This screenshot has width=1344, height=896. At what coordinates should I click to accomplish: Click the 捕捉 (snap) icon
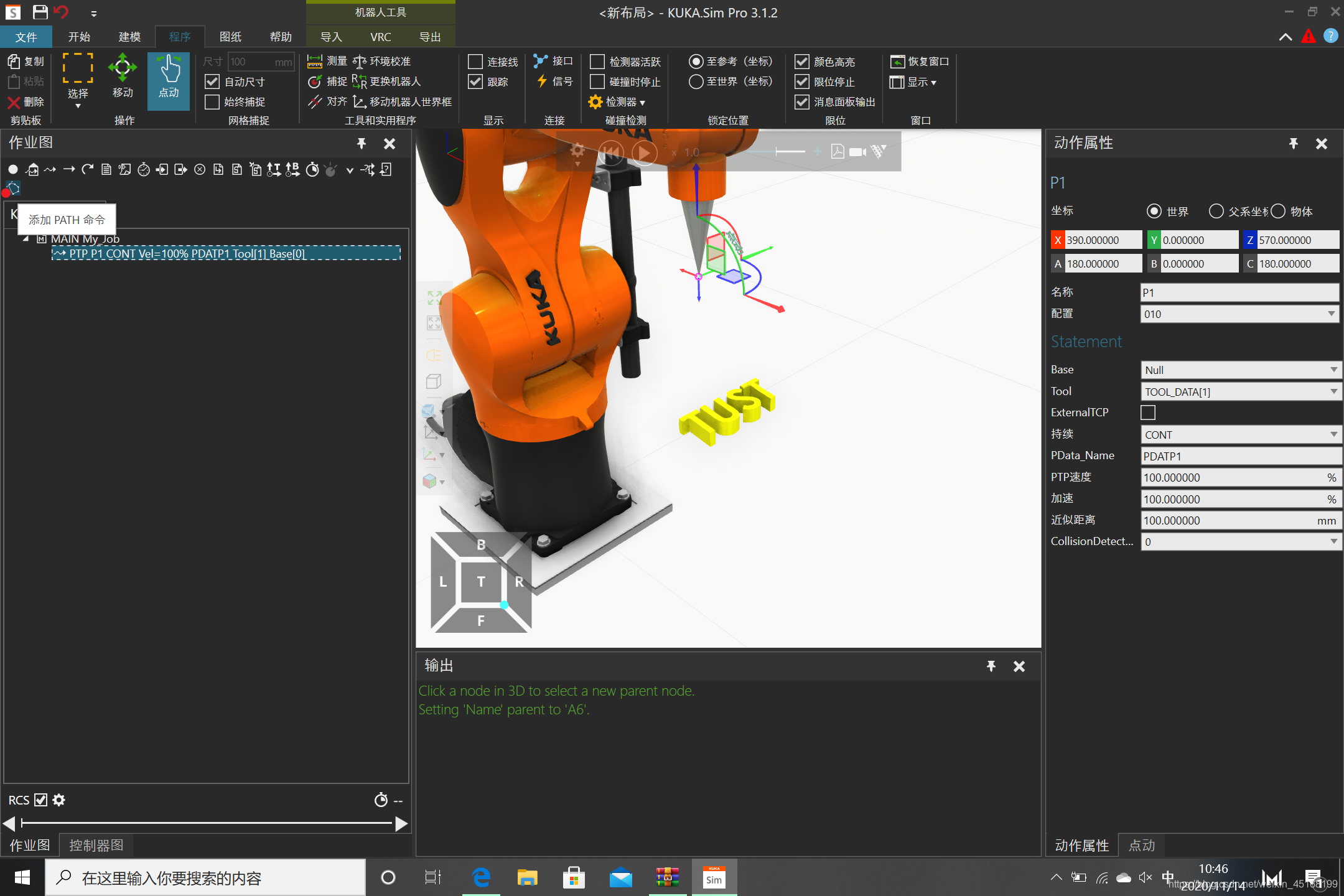pos(314,81)
